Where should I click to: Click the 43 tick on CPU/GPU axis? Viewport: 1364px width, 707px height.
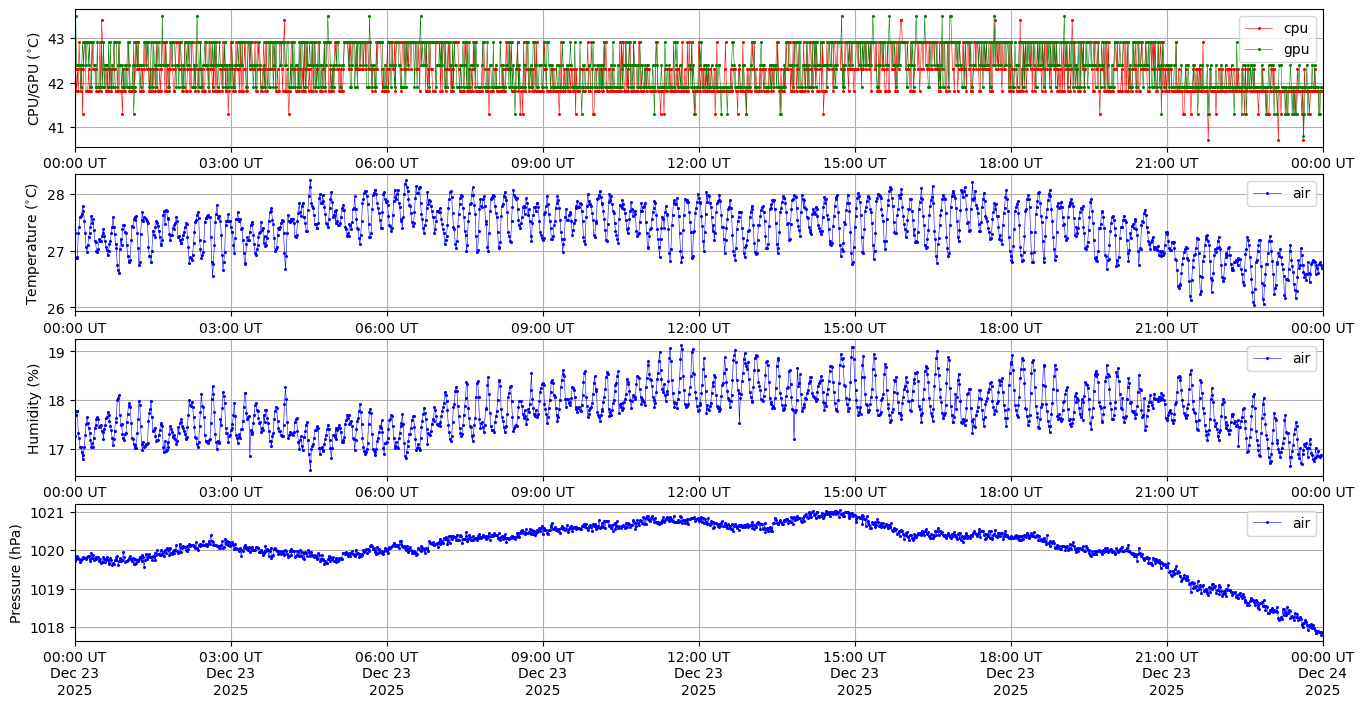pos(57,39)
